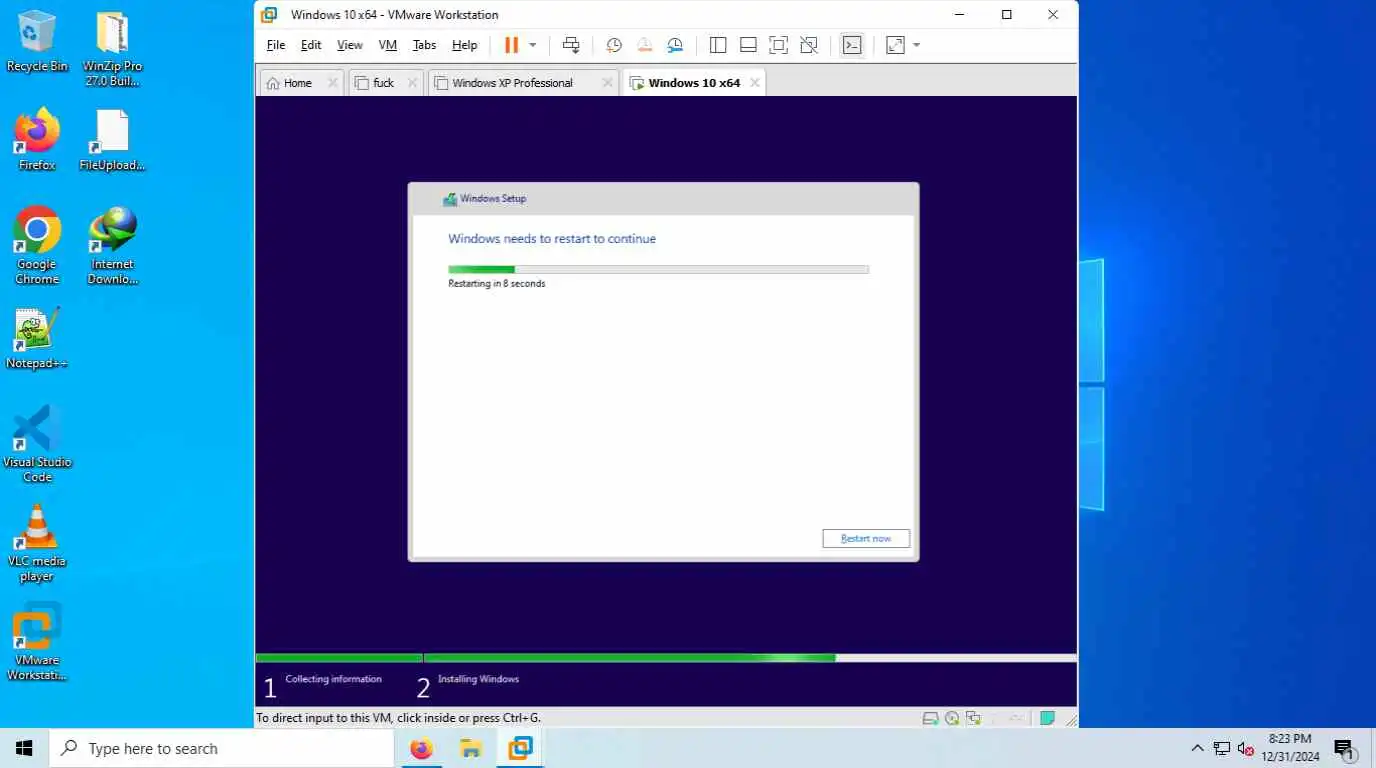Image resolution: width=1376 pixels, height=768 pixels.
Task: Click the 'Installing Windows' step label
Action: [478, 679]
